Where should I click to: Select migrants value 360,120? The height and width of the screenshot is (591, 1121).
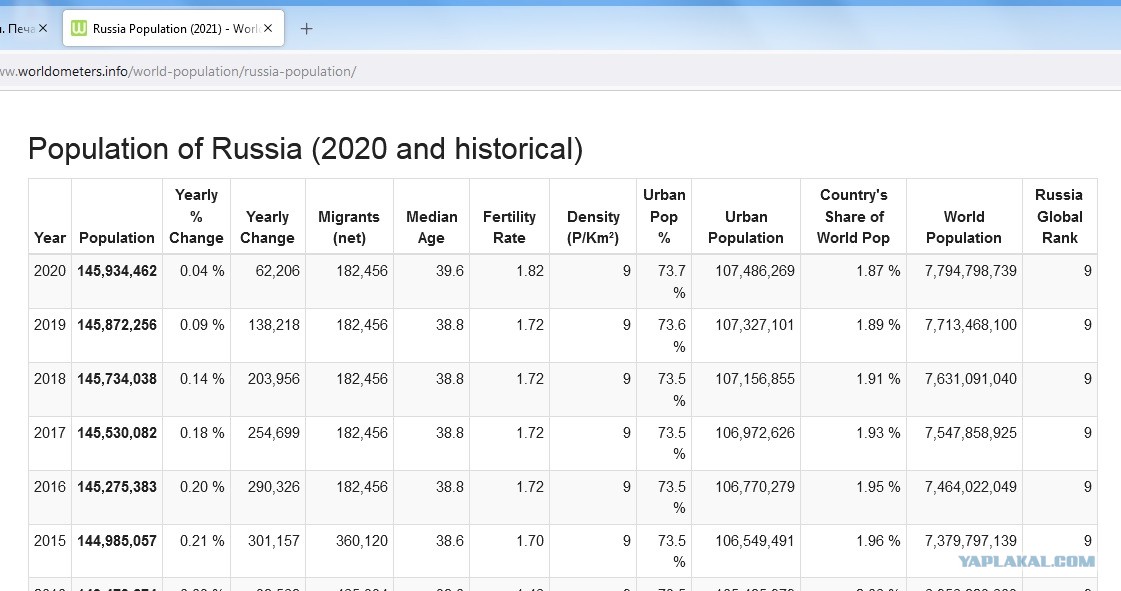tap(362, 541)
